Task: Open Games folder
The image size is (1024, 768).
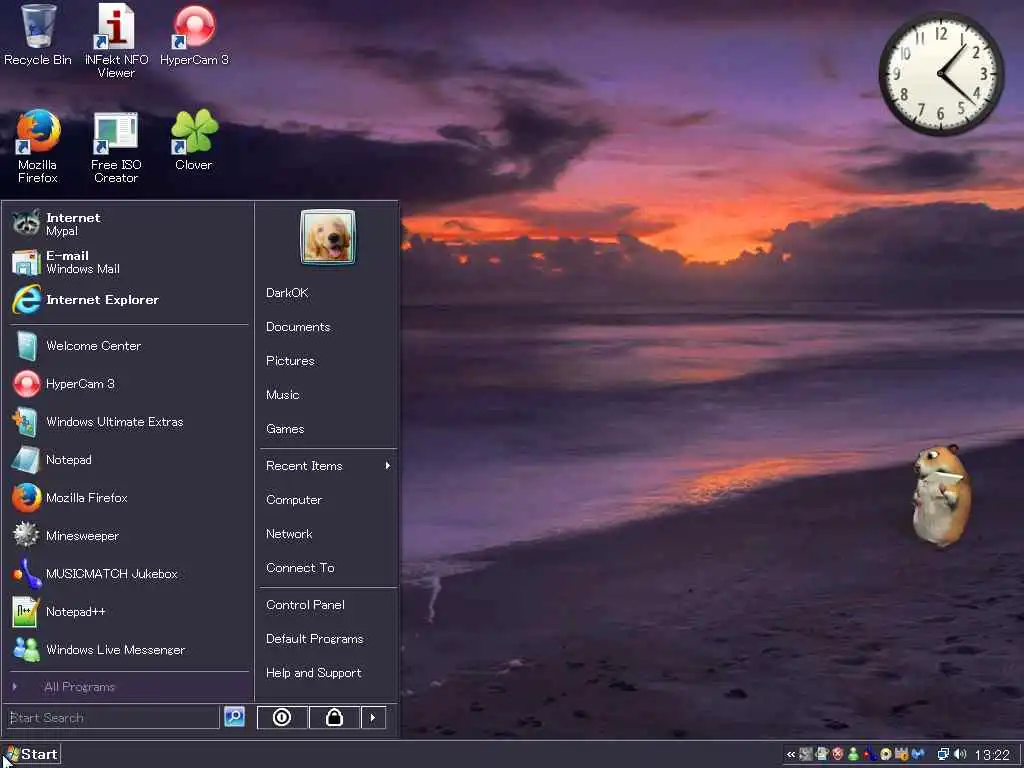Action: pos(328,428)
